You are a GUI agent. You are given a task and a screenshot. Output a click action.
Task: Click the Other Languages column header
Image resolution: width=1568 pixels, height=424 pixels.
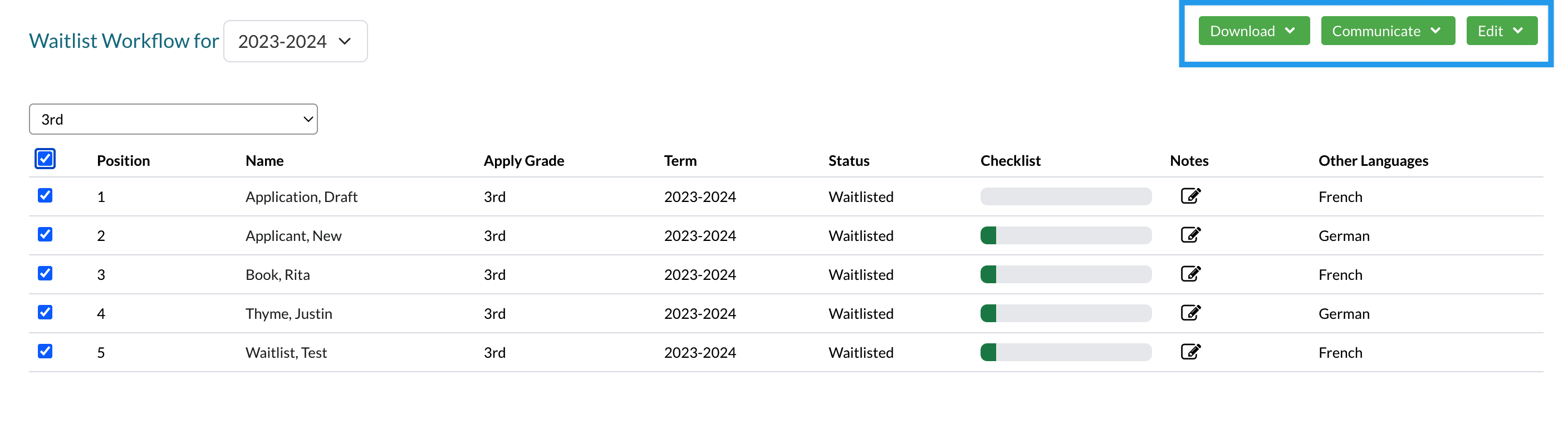(x=1373, y=161)
